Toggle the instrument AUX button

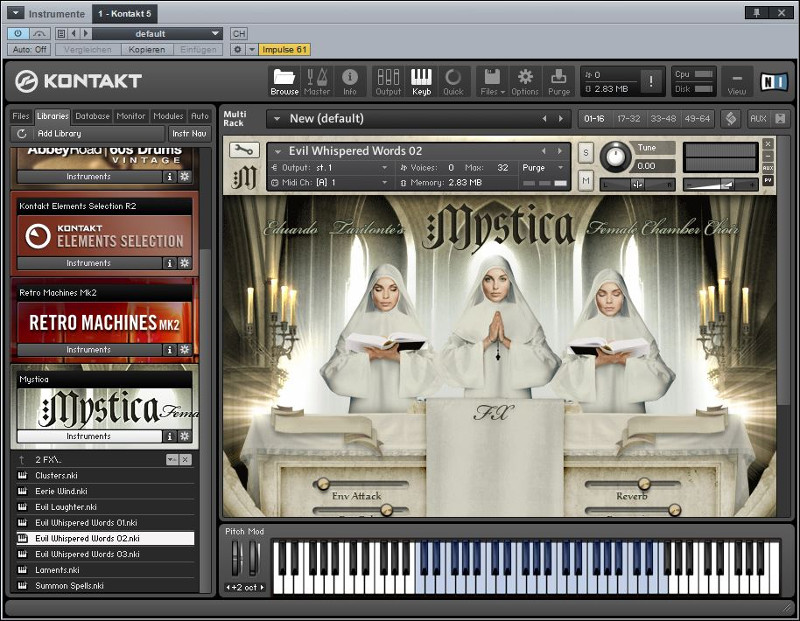768,168
